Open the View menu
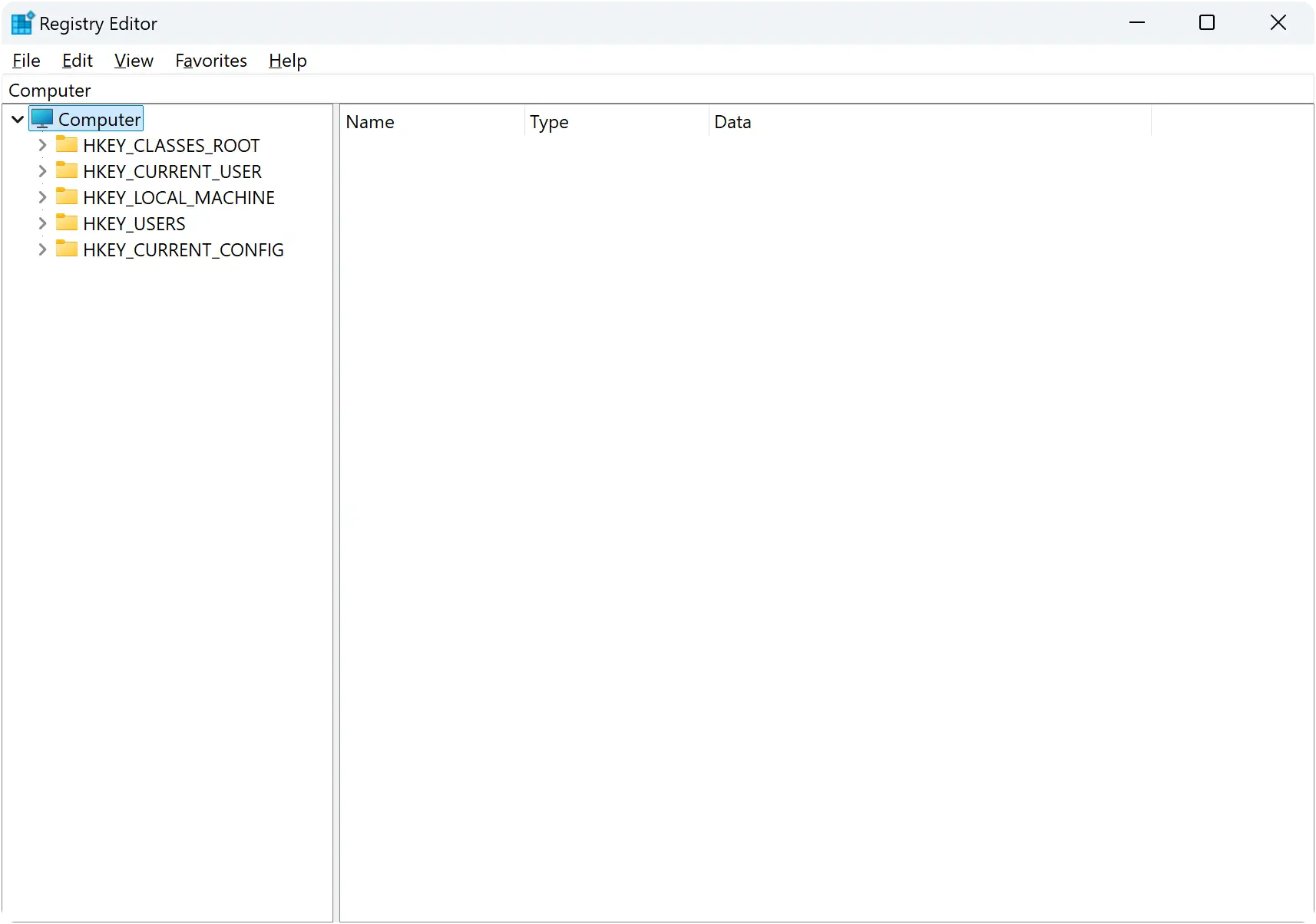 click(x=134, y=61)
